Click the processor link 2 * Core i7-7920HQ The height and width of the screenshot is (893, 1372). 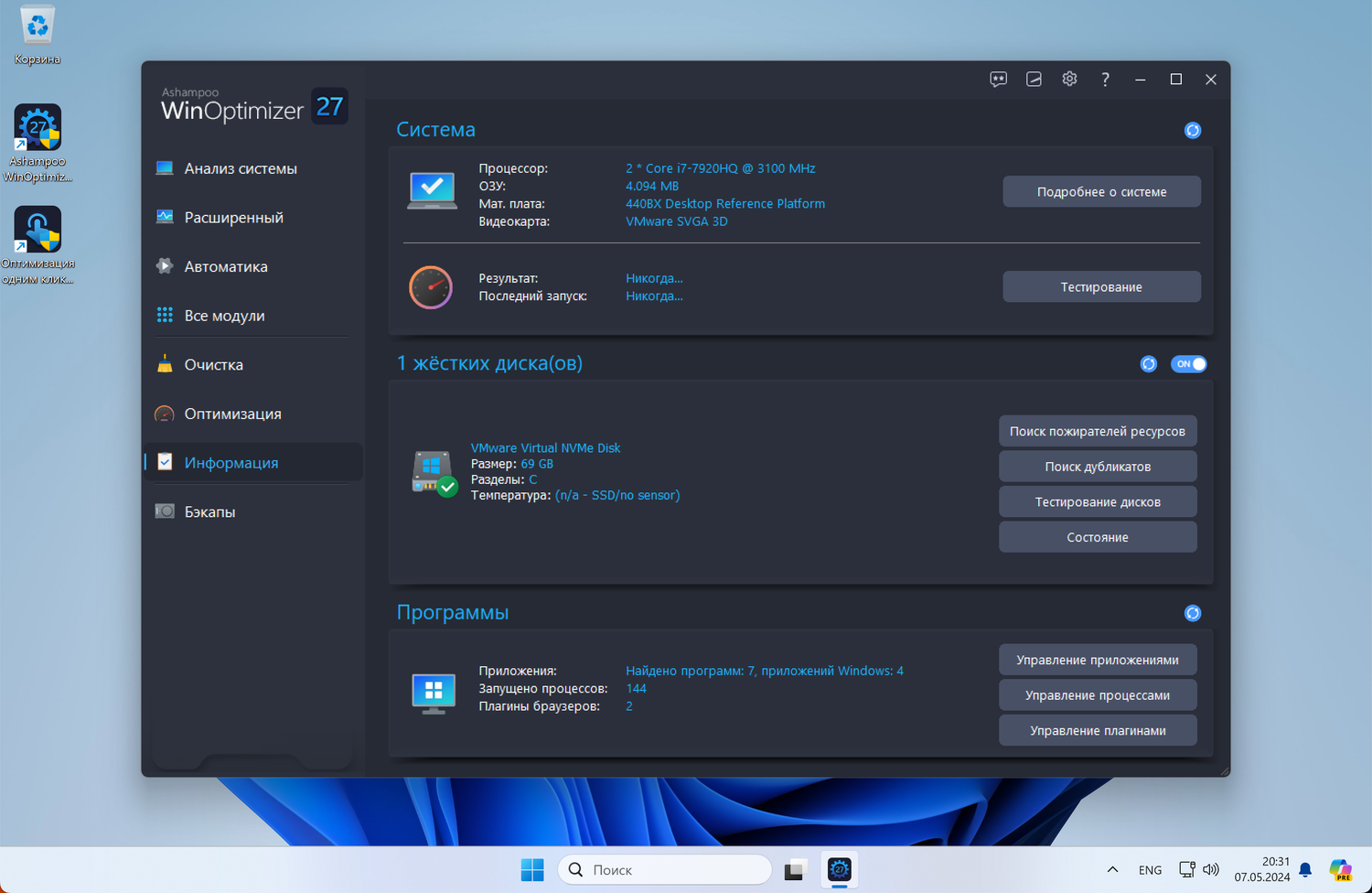[x=721, y=168]
